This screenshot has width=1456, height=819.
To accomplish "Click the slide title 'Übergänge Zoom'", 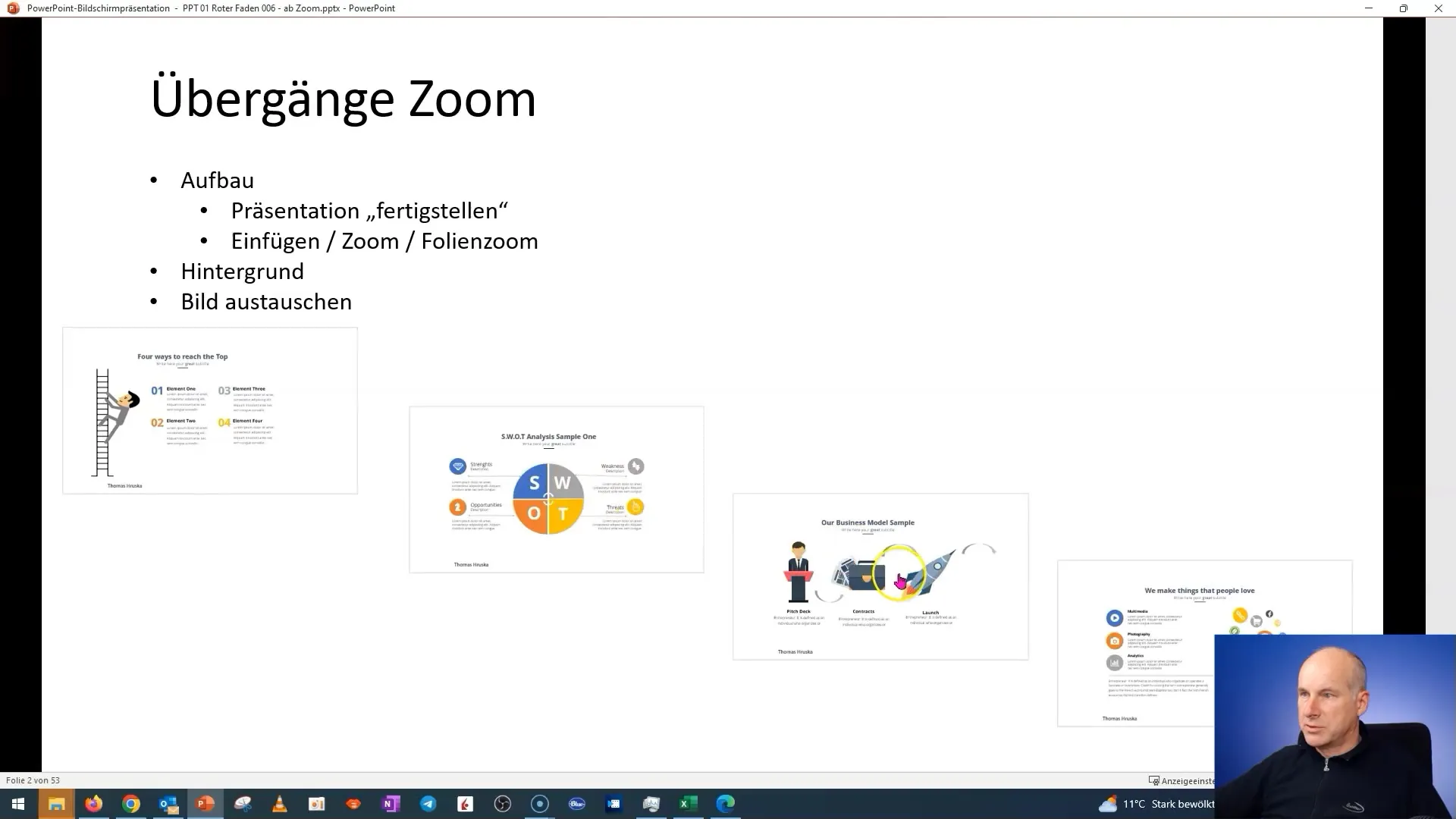I will (x=344, y=99).
